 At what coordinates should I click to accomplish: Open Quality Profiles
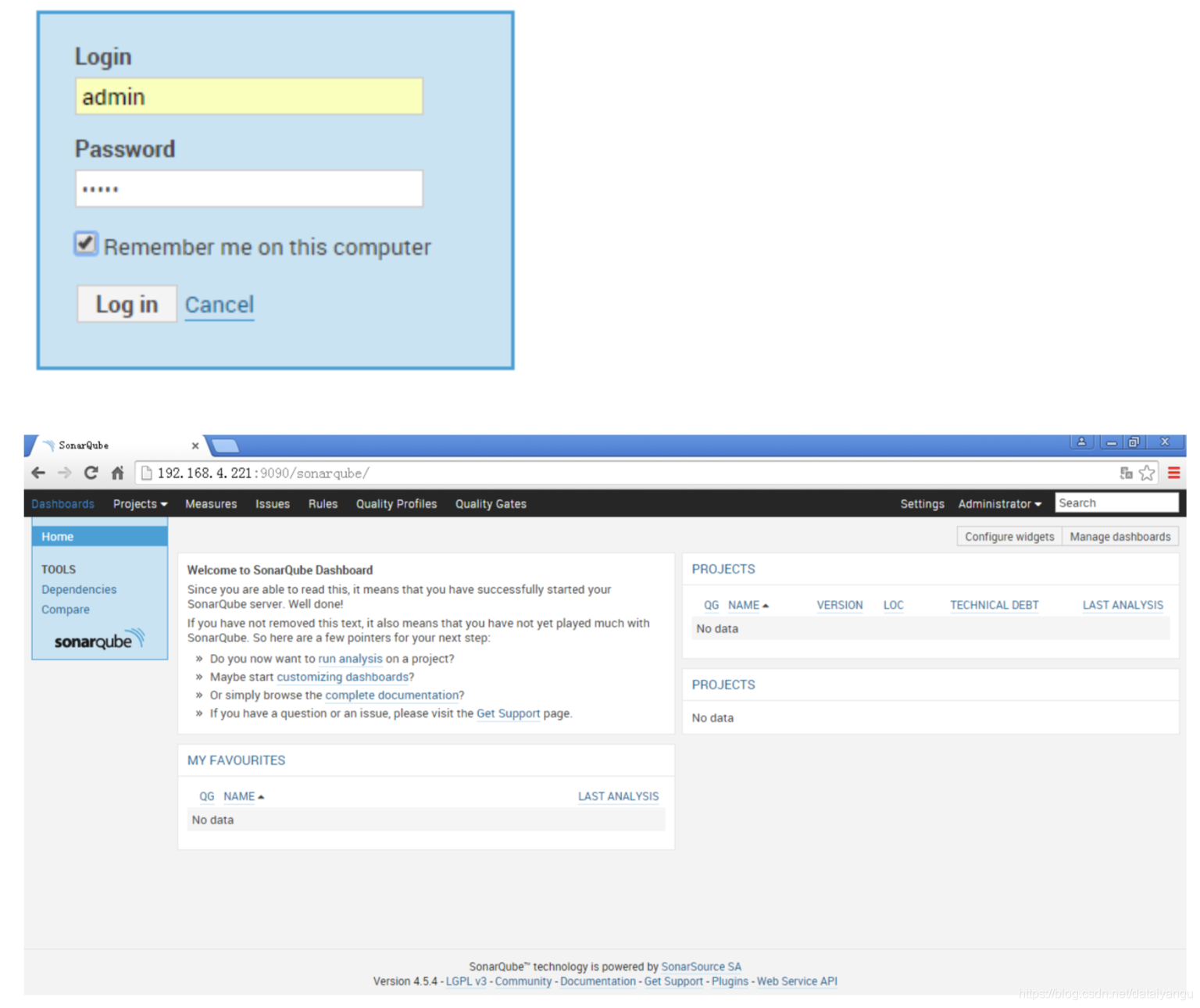[x=396, y=504]
